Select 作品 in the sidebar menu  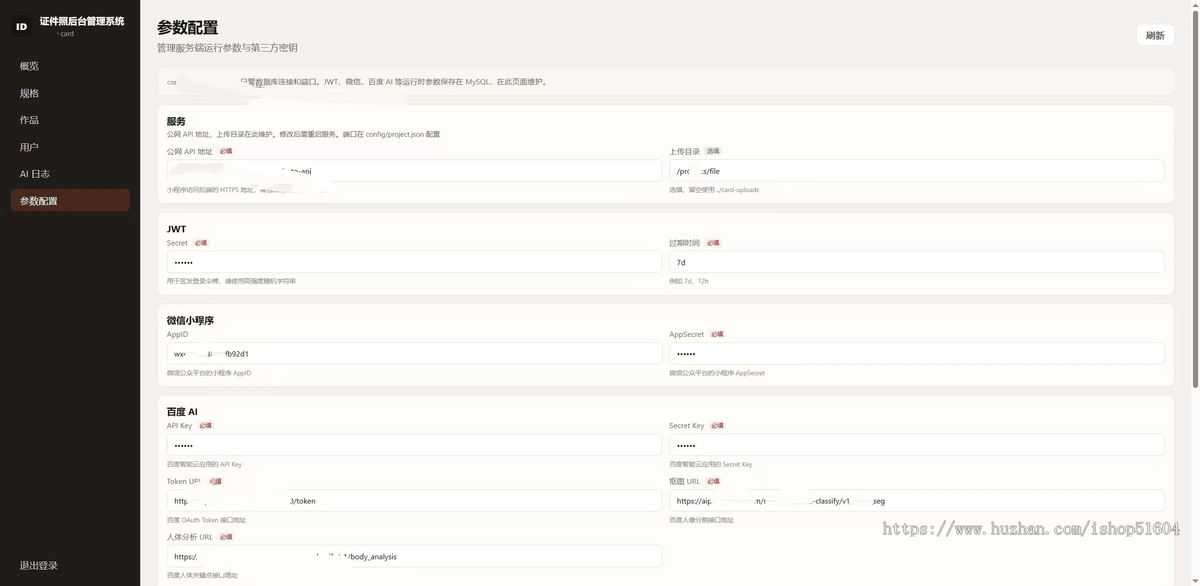click(70, 120)
